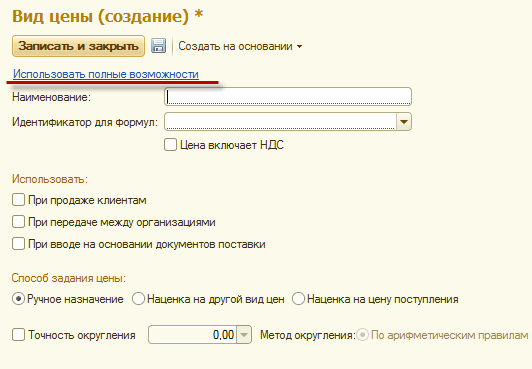The width and height of the screenshot is (532, 369).
Task: Click Вид цены (создание) title text
Action: 108,16
